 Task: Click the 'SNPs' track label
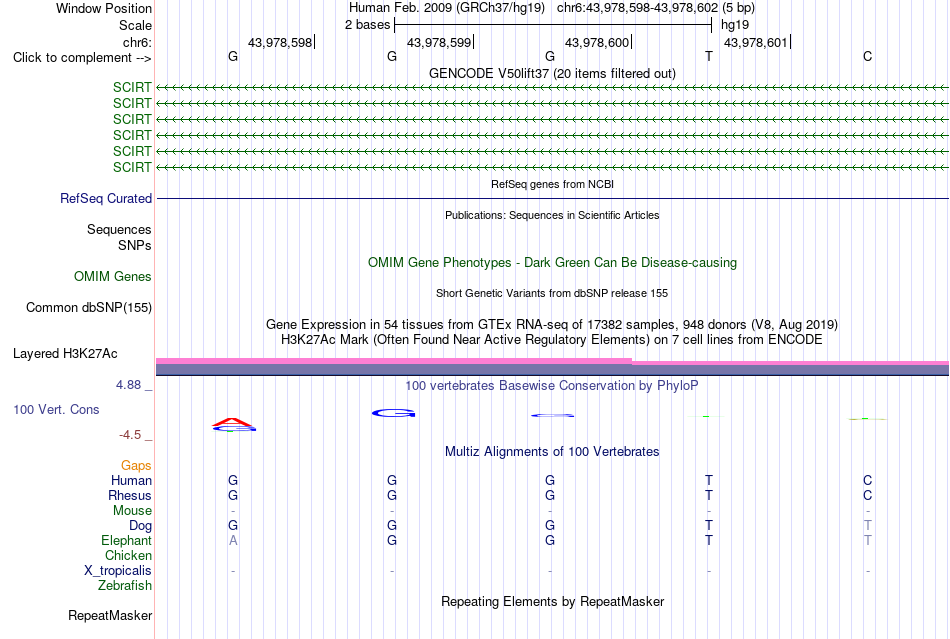[135, 245]
